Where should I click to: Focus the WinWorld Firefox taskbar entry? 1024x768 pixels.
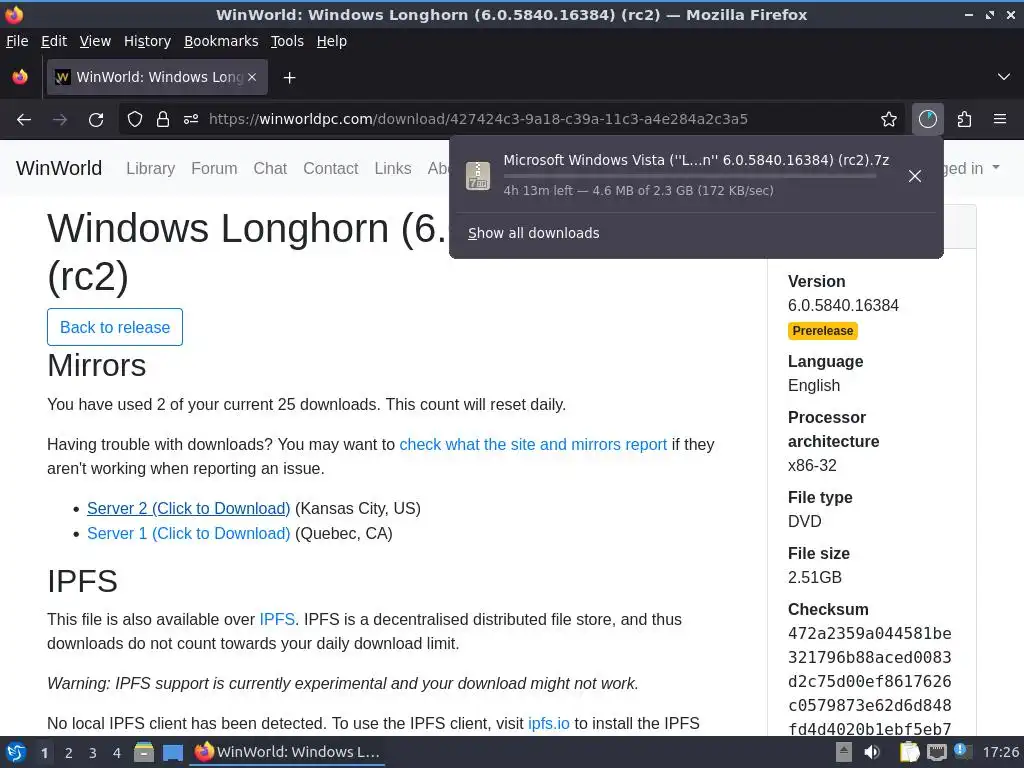coord(287,752)
